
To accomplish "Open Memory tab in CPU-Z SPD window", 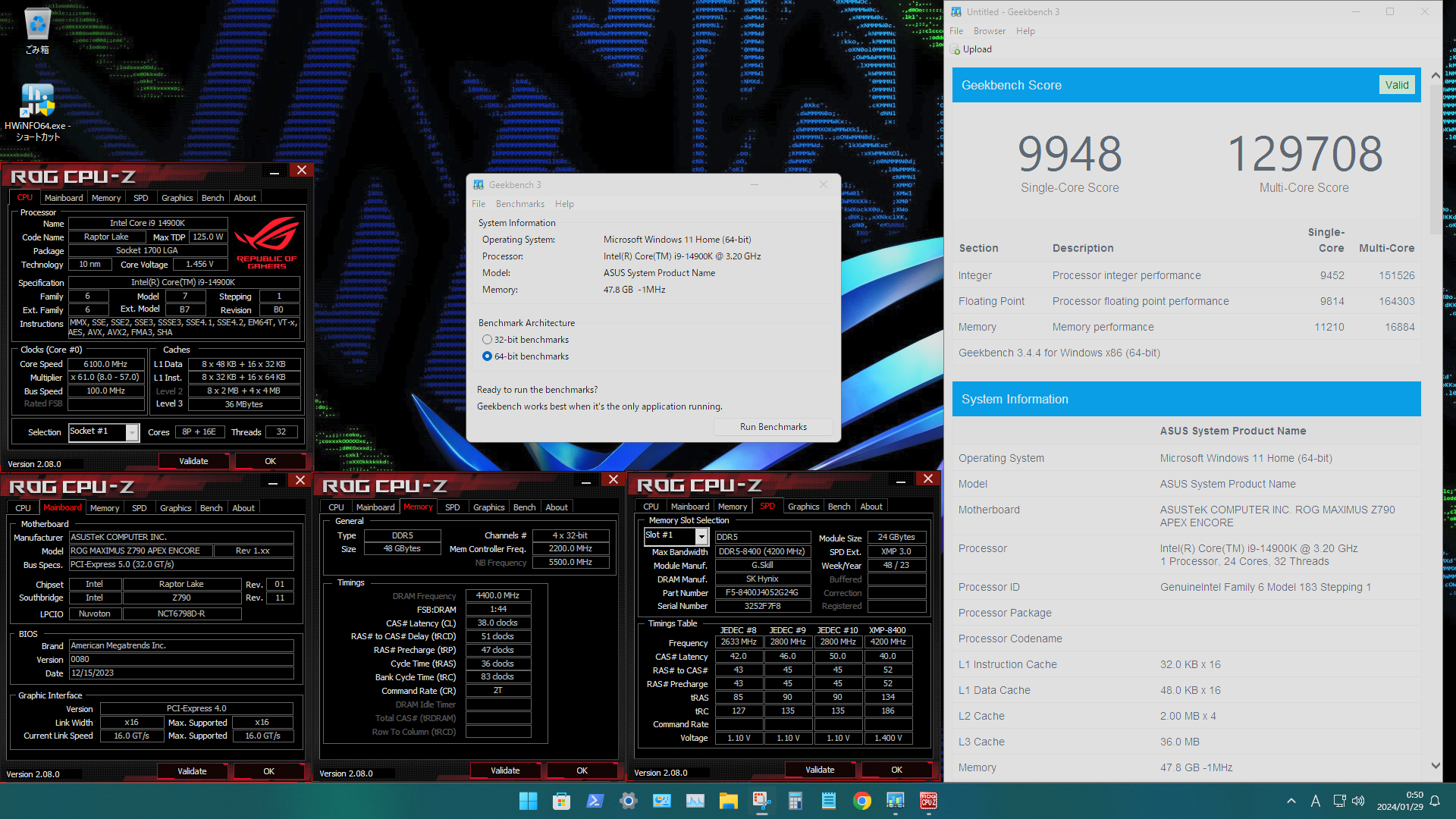I will click(x=733, y=507).
